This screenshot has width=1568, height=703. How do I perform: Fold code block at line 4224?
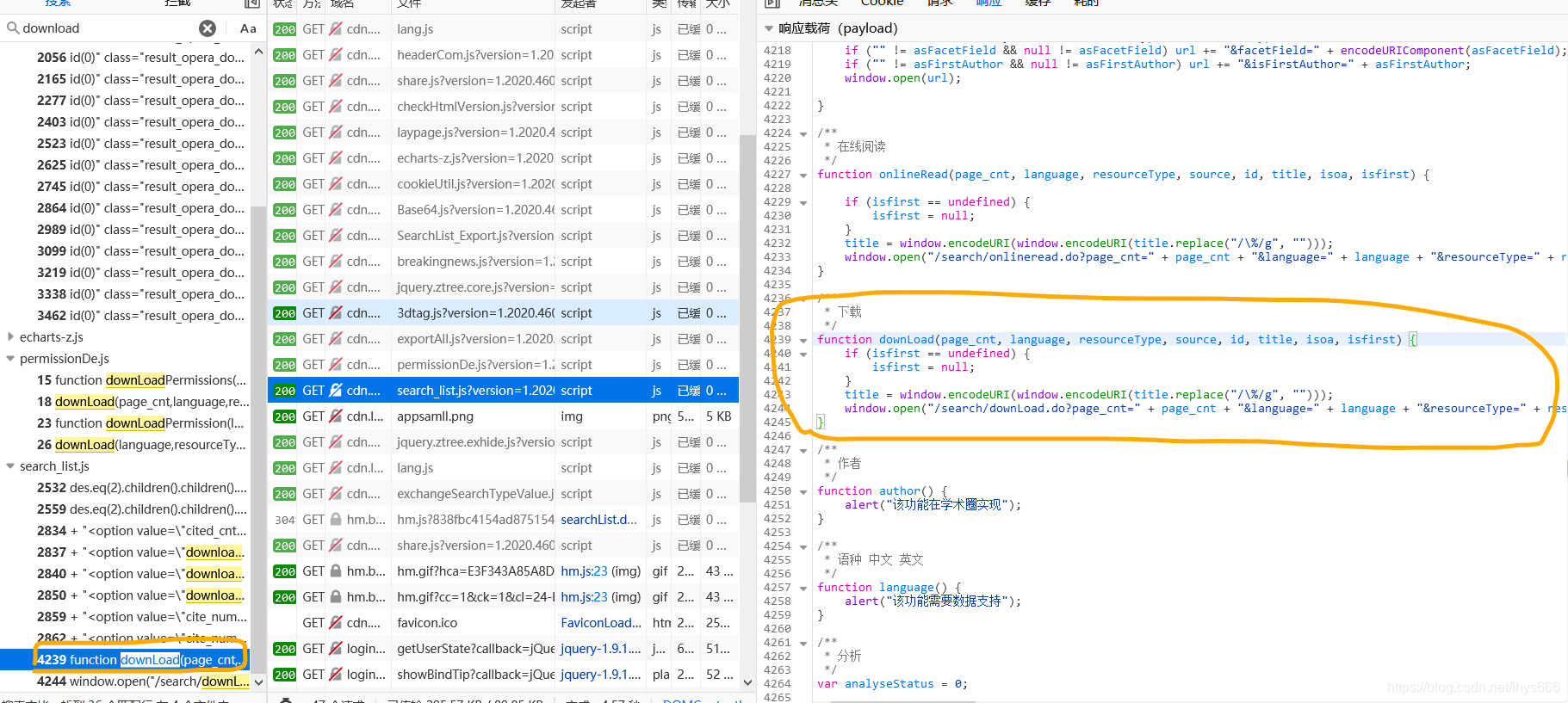(803, 133)
